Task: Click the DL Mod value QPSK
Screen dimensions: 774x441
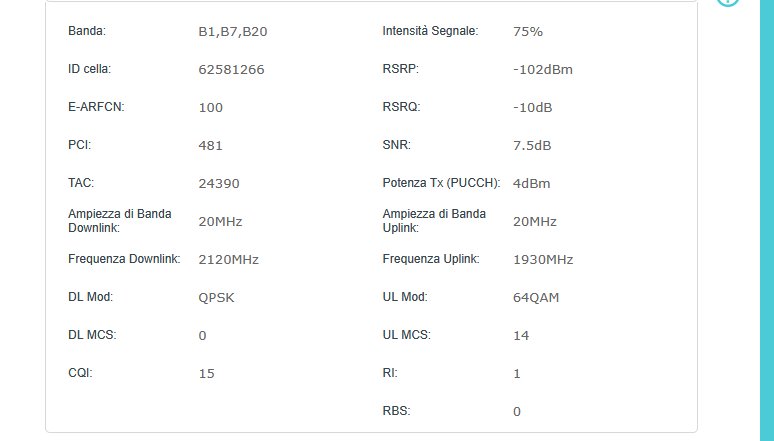Action: (x=216, y=298)
